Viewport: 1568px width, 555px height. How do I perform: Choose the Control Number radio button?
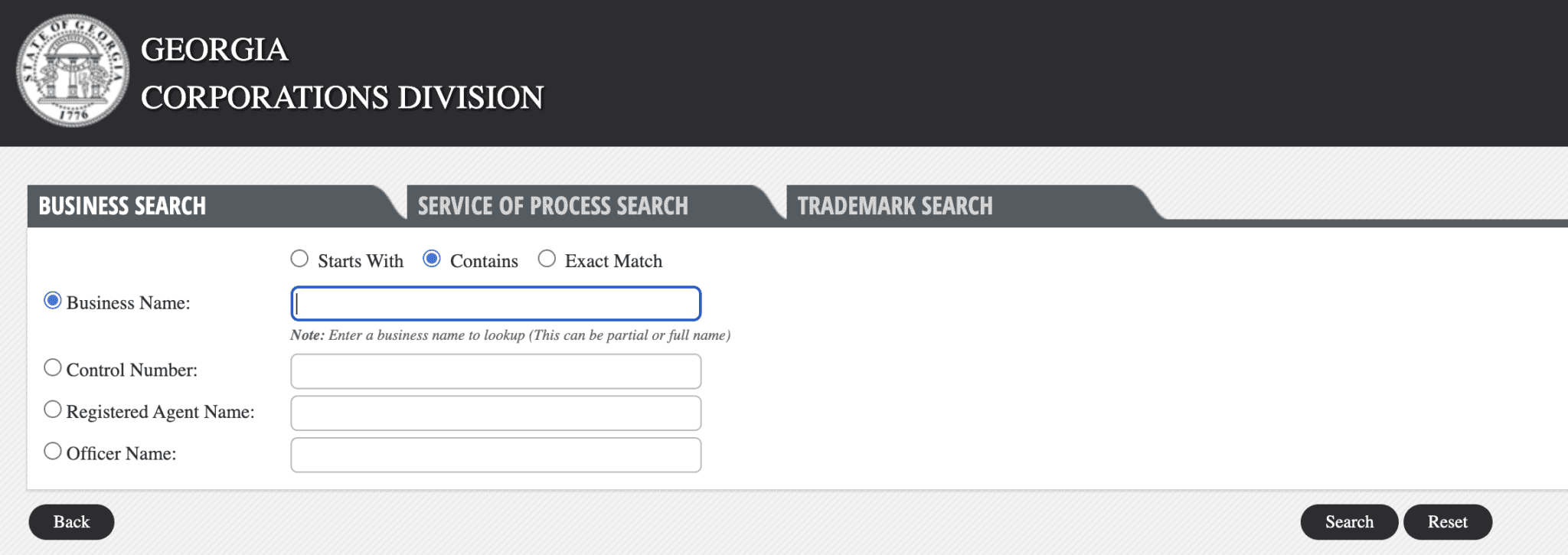click(53, 367)
